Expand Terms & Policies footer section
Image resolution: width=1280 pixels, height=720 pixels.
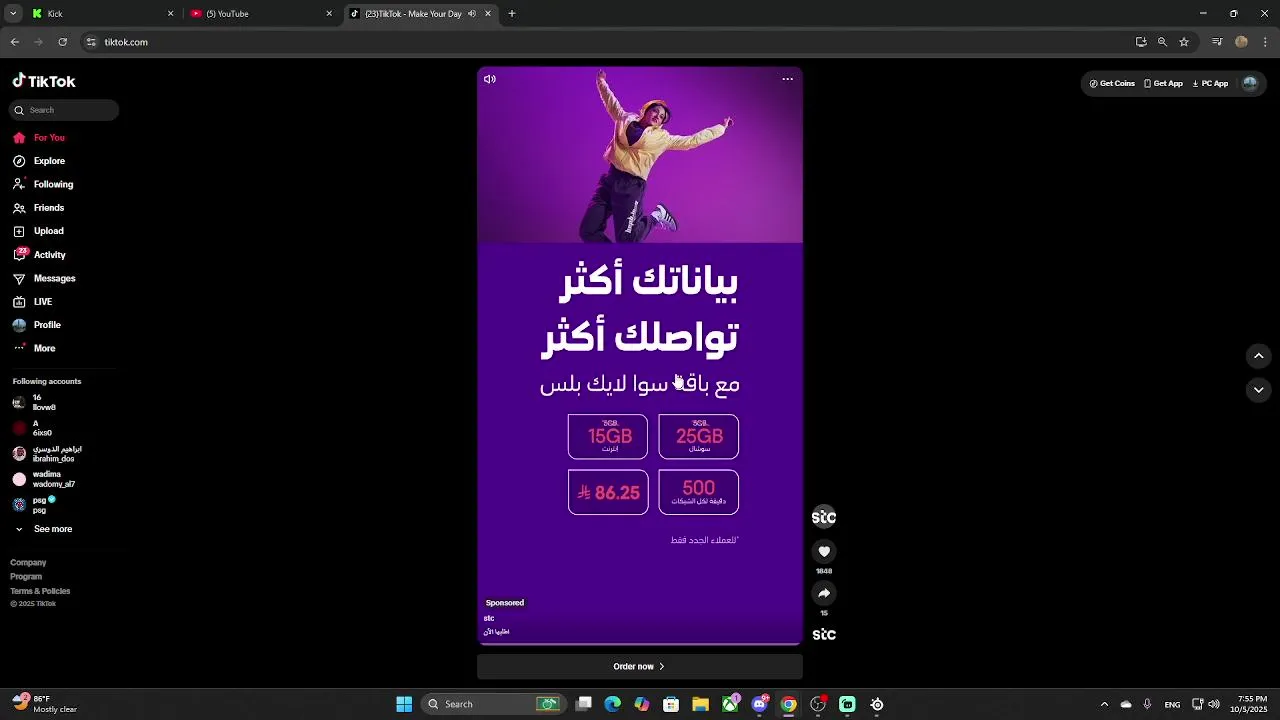coord(40,591)
